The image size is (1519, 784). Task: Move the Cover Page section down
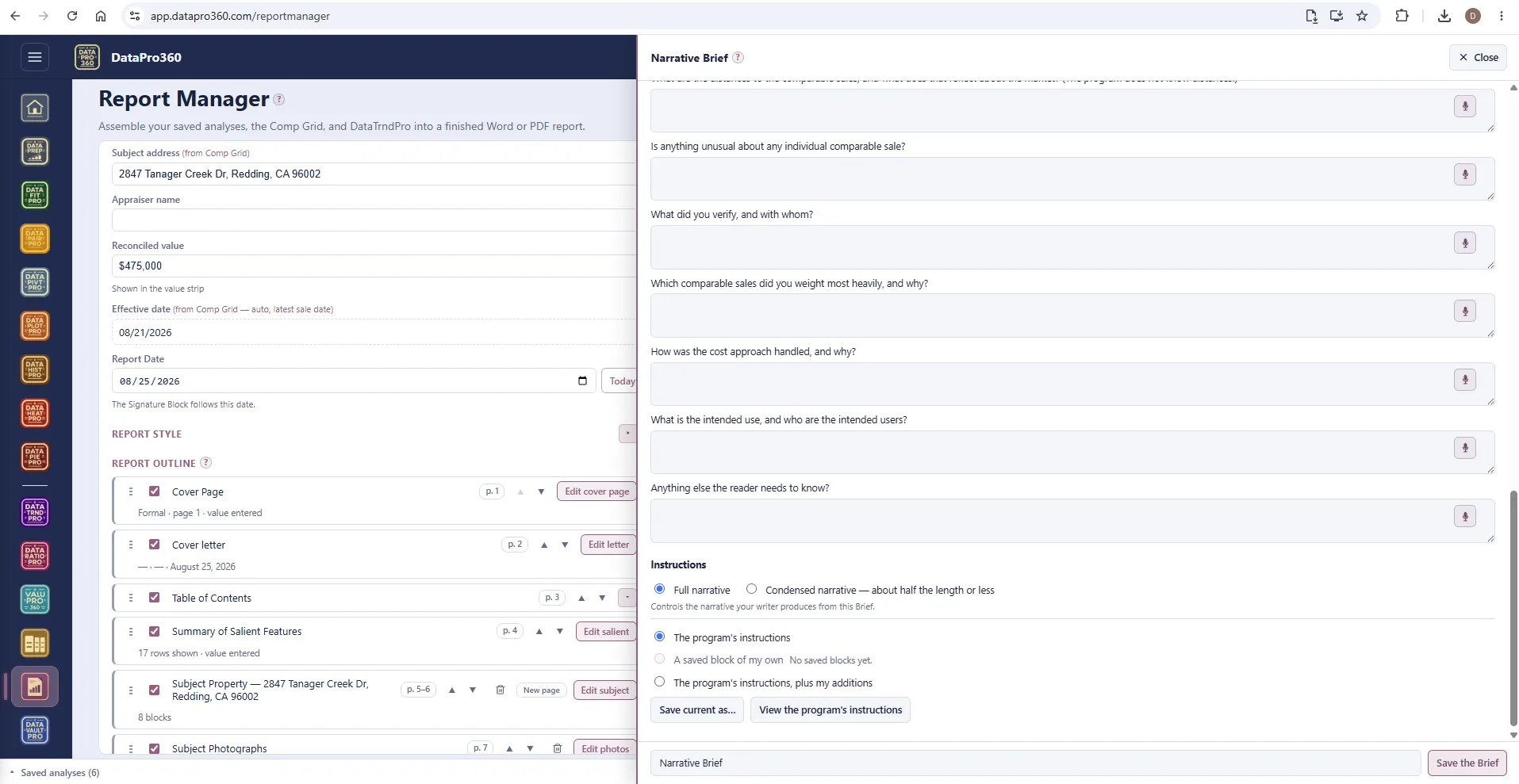click(541, 491)
